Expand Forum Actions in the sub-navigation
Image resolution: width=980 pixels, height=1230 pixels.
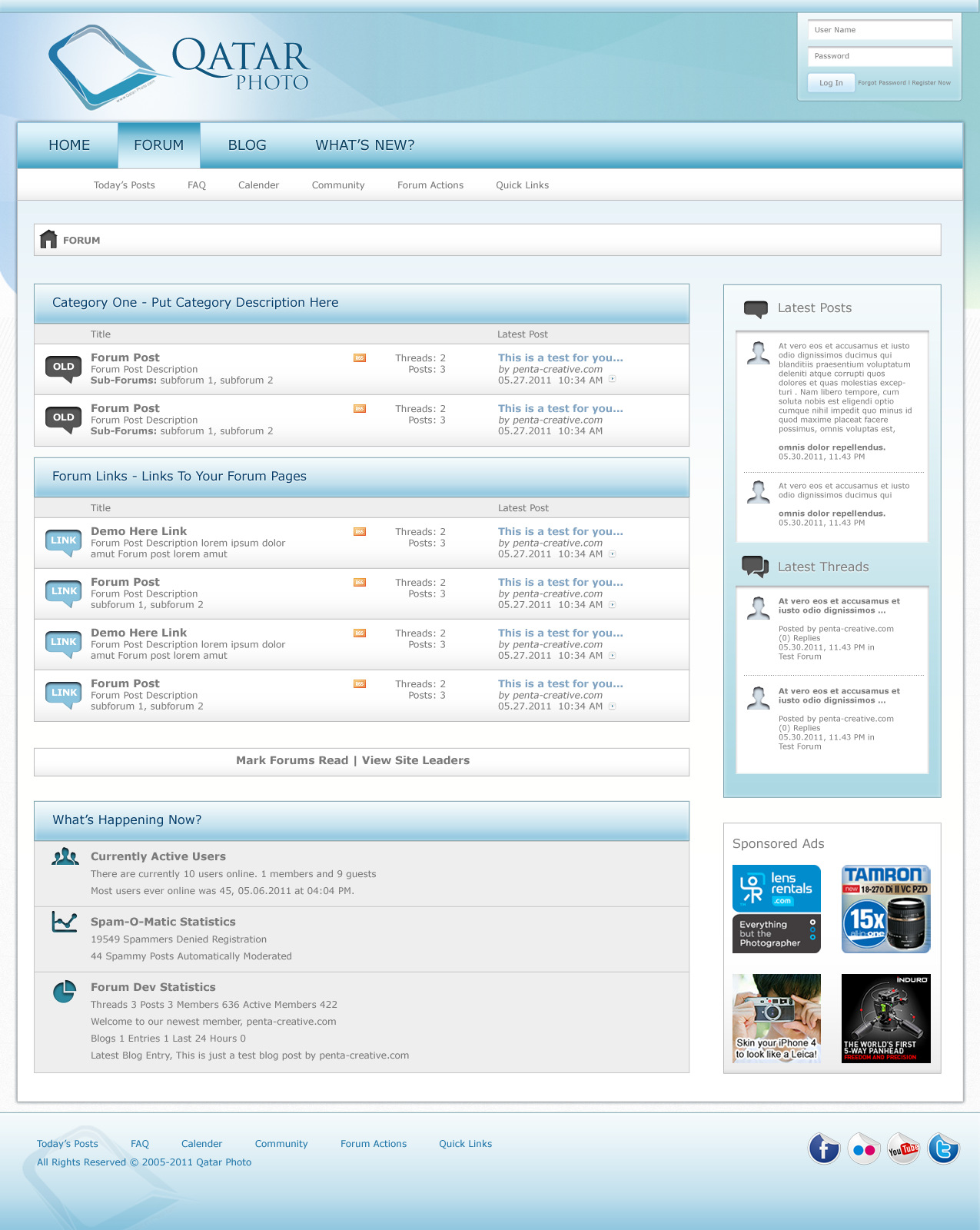(x=430, y=185)
